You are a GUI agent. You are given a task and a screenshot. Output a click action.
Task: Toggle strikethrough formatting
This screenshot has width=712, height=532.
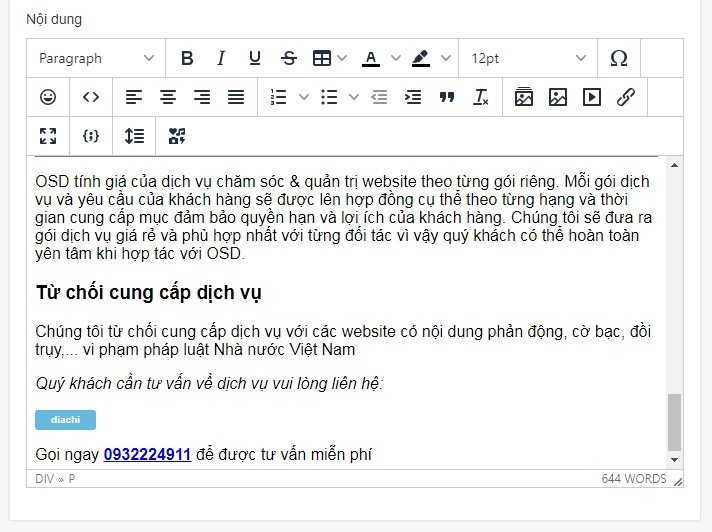pos(289,58)
